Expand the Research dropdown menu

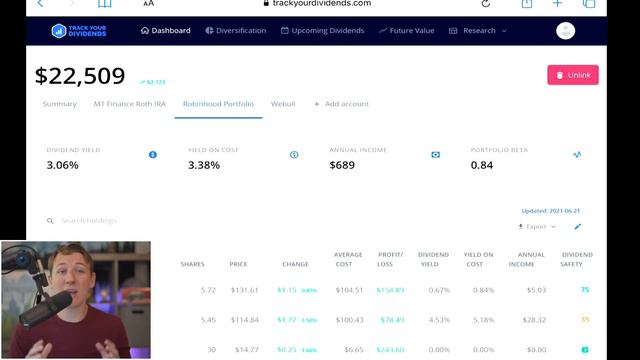point(478,31)
